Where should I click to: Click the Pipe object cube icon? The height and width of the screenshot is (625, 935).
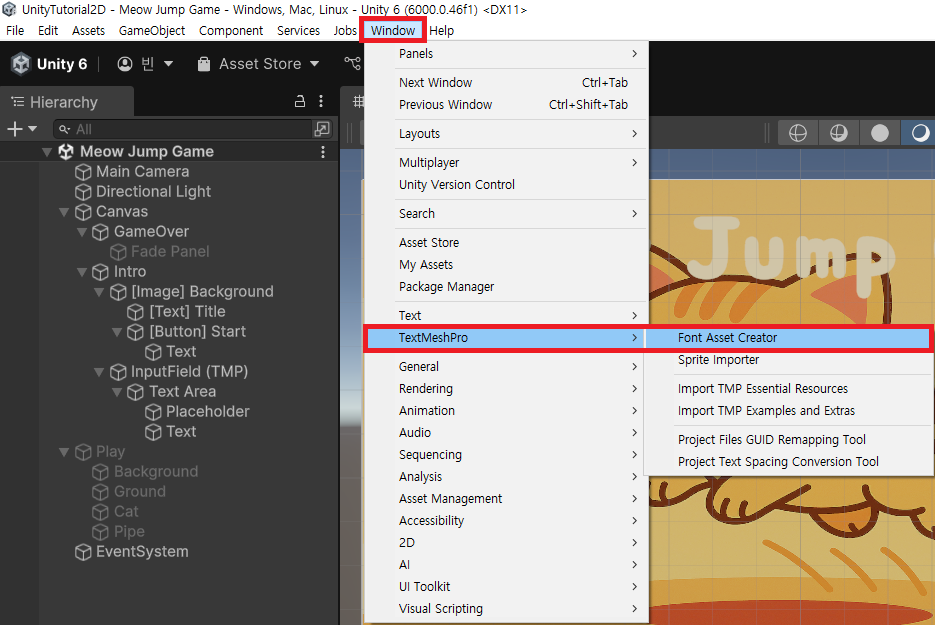[100, 532]
